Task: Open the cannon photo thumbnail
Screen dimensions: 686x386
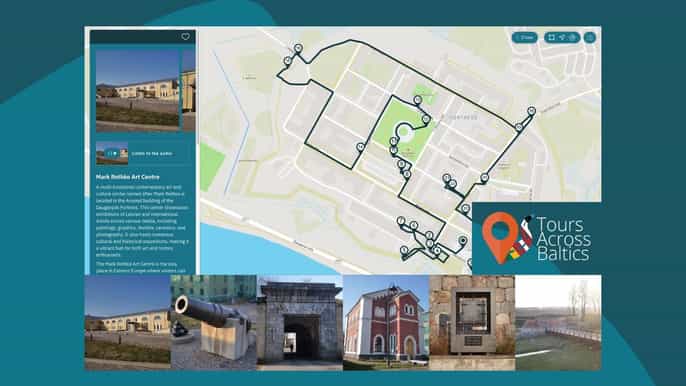Action: pyautogui.click(x=214, y=323)
